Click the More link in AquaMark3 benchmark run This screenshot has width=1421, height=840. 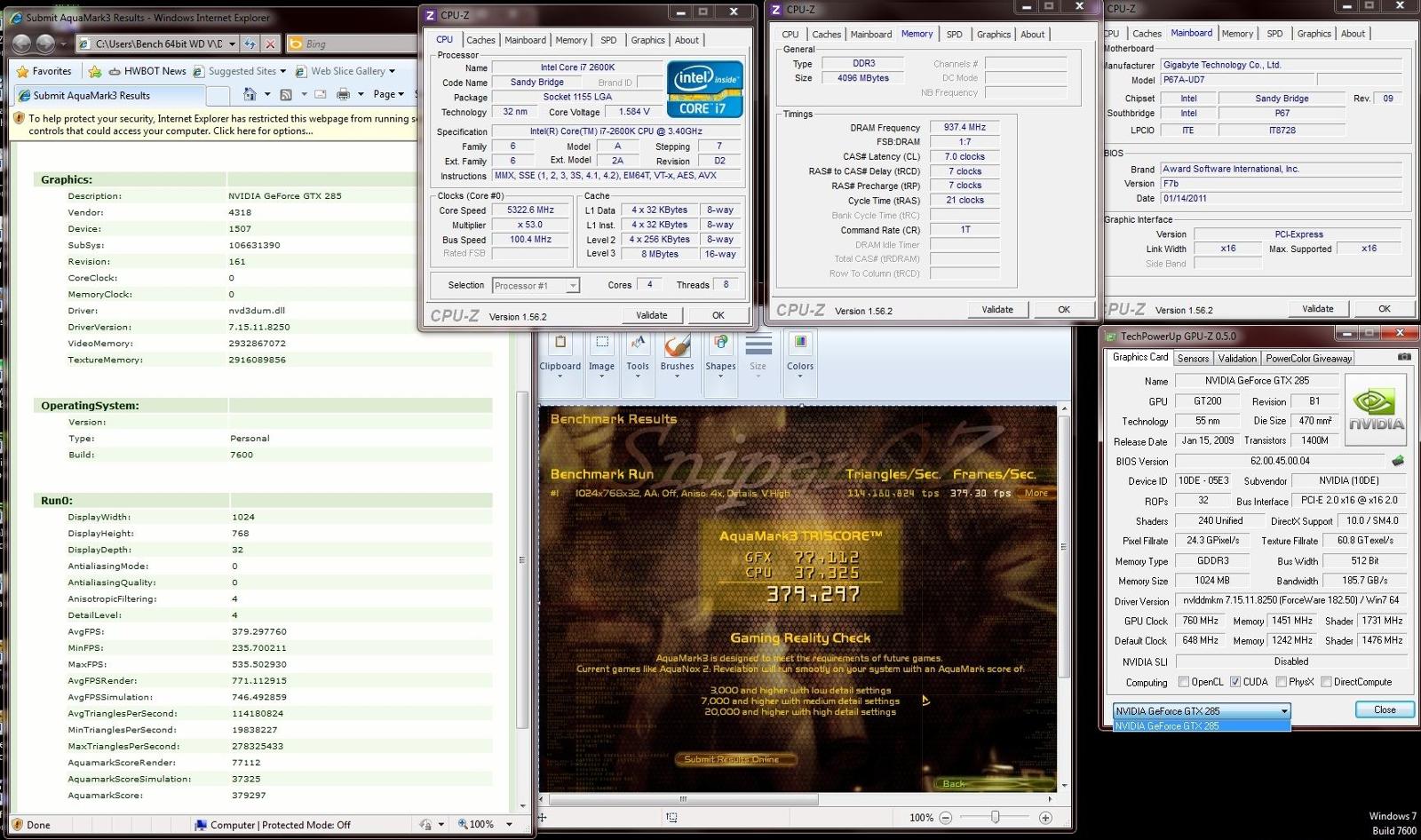[1036, 493]
